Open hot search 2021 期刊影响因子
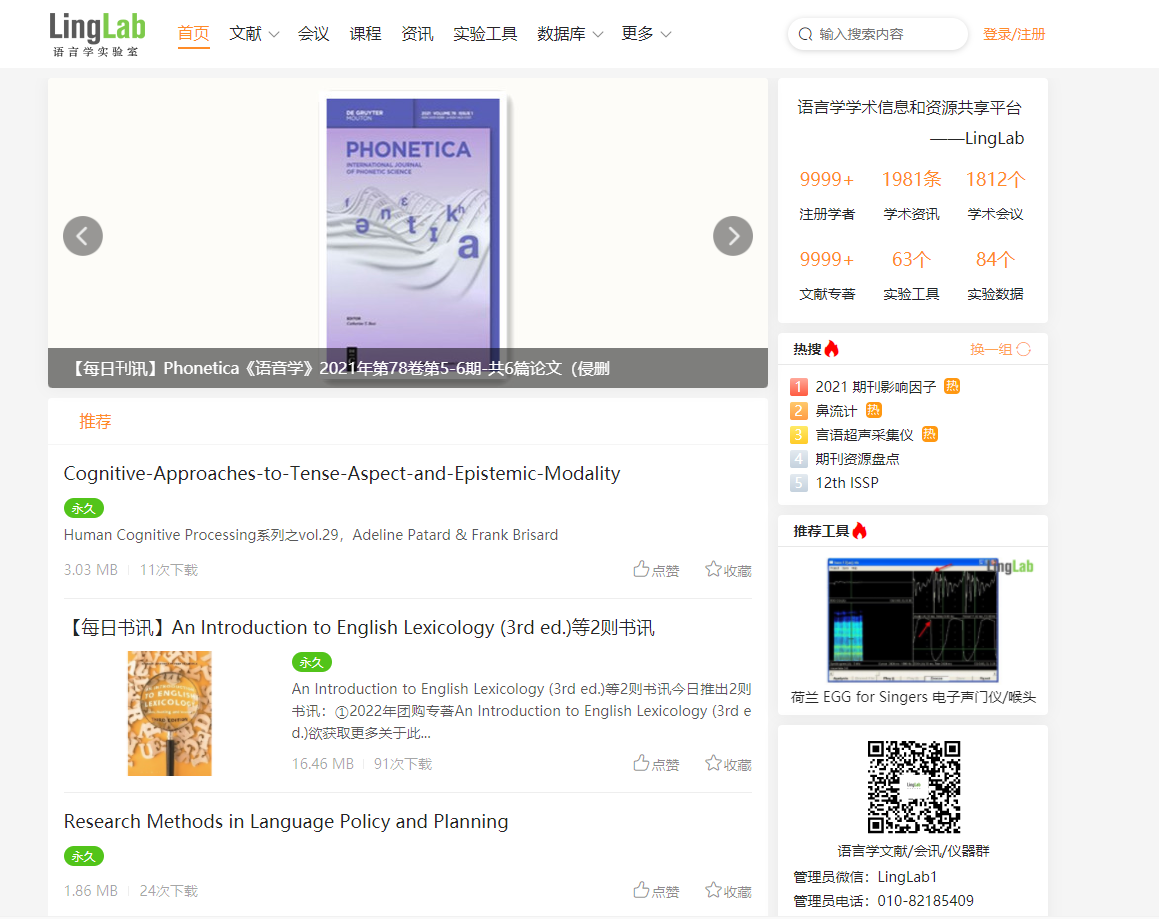 pos(875,387)
